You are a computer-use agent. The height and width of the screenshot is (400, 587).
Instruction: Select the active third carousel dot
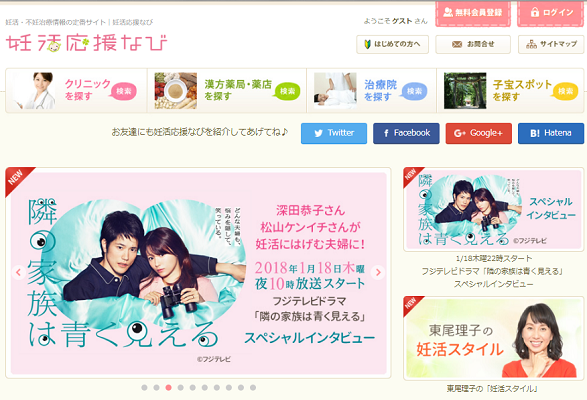168,388
